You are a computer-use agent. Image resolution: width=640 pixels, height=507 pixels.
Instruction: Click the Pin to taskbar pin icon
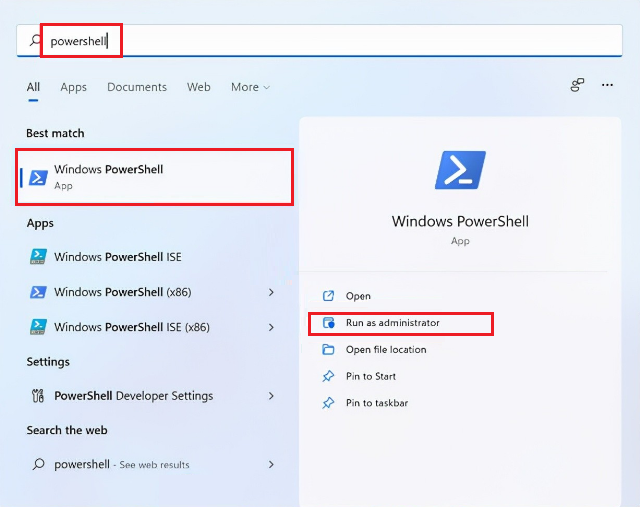[x=328, y=403]
